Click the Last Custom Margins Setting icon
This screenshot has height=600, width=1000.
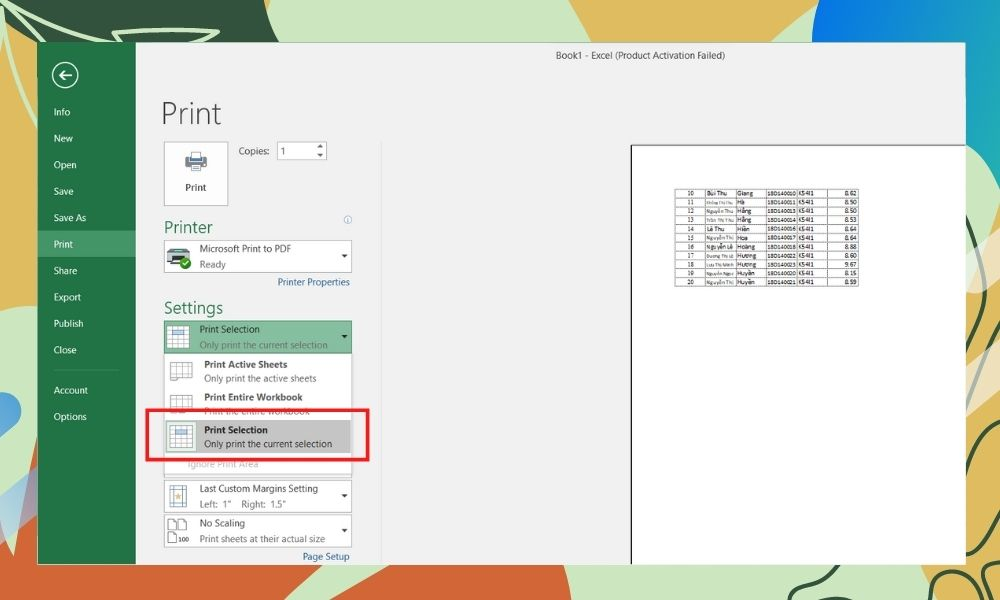point(178,496)
